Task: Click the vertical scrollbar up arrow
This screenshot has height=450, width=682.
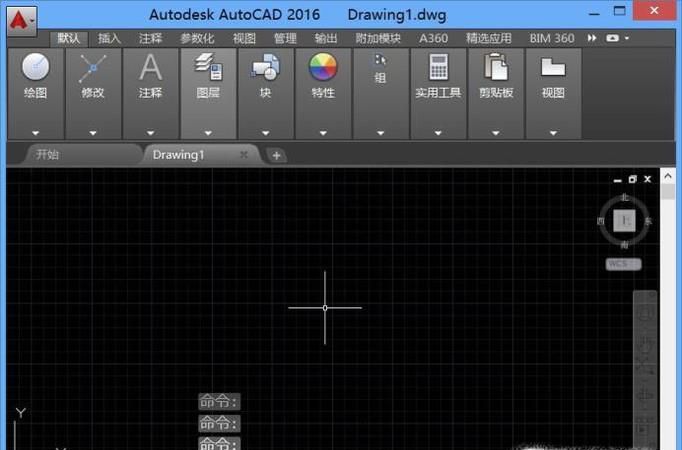Action: click(x=668, y=176)
